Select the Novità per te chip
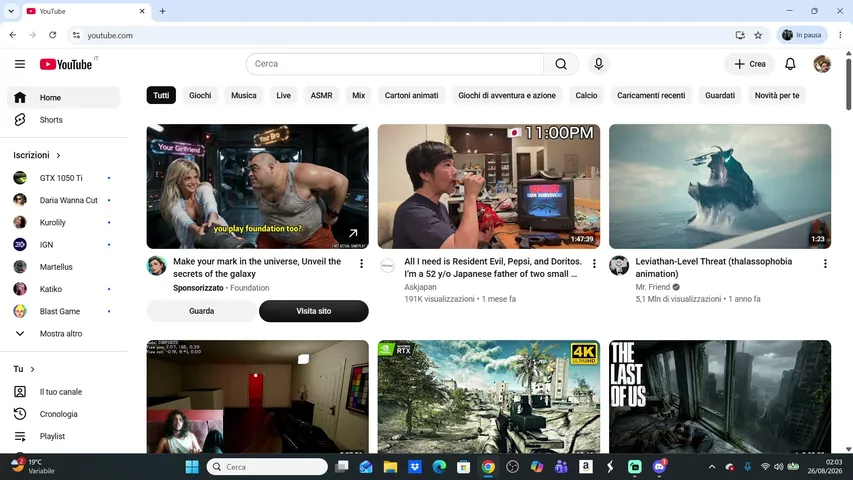853x480 pixels. pos(777,95)
